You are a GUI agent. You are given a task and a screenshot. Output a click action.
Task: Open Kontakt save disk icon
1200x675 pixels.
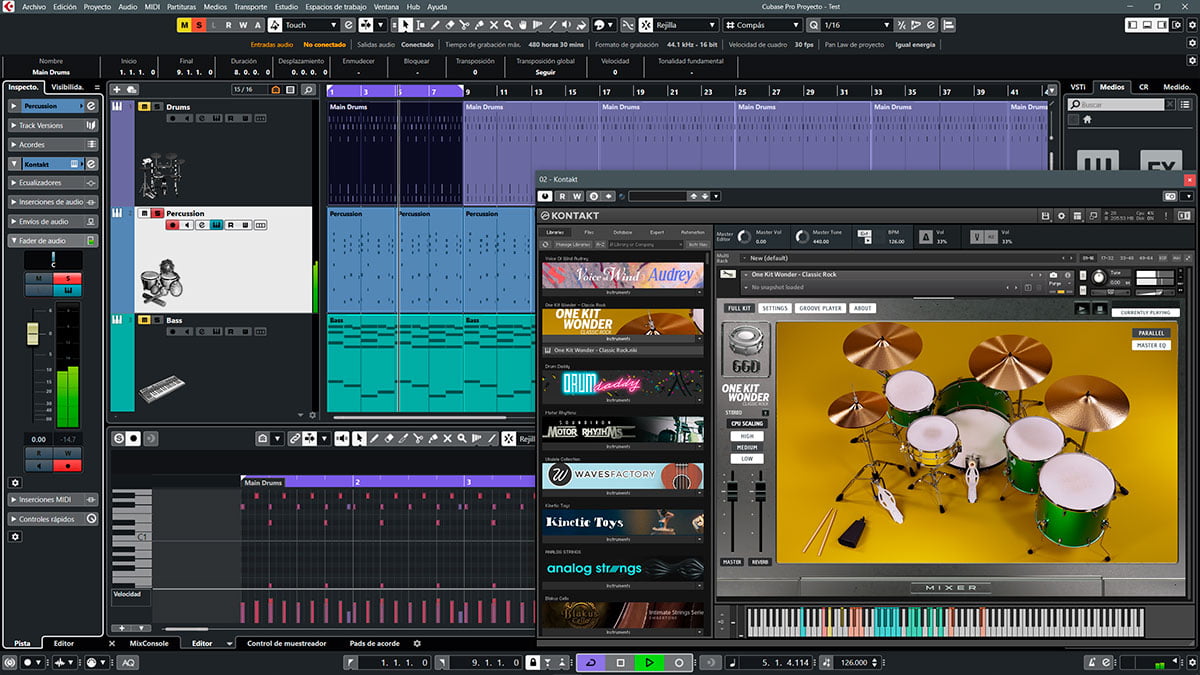pos(1044,215)
